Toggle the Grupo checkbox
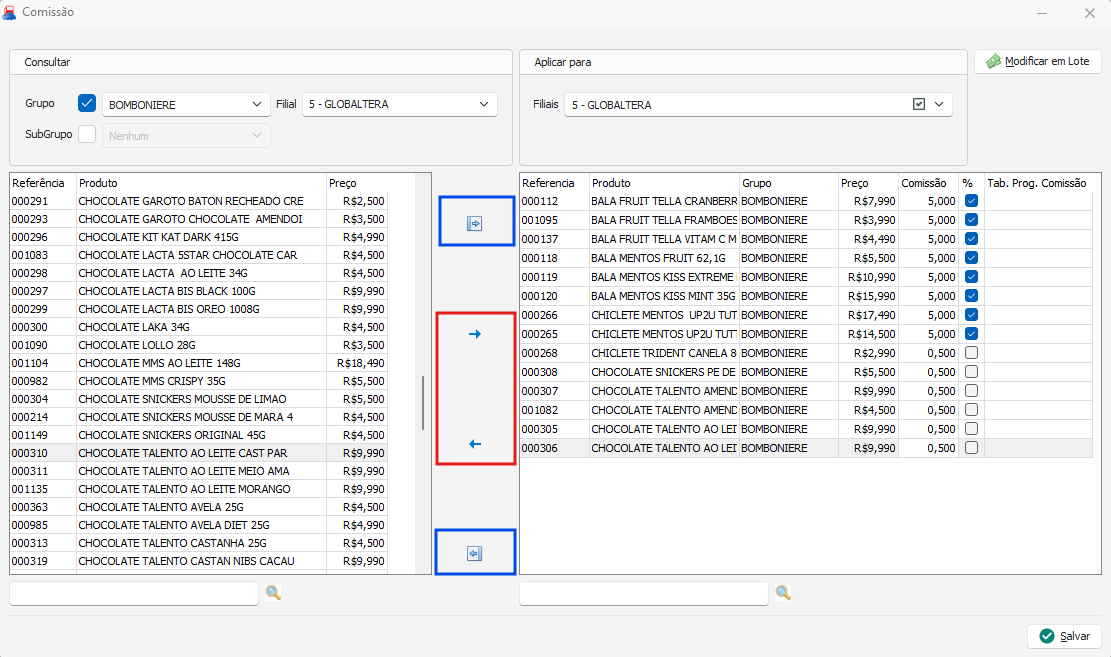 [87, 103]
